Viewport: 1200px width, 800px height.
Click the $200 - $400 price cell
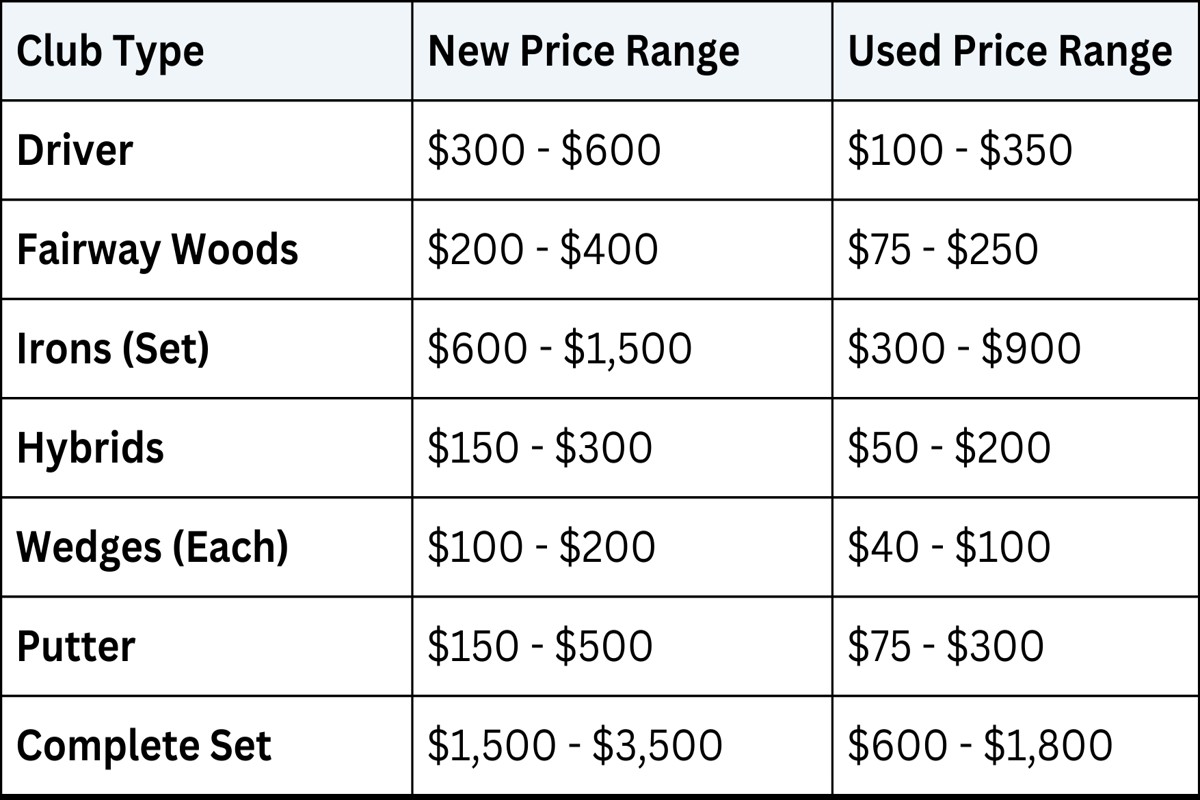543,249
